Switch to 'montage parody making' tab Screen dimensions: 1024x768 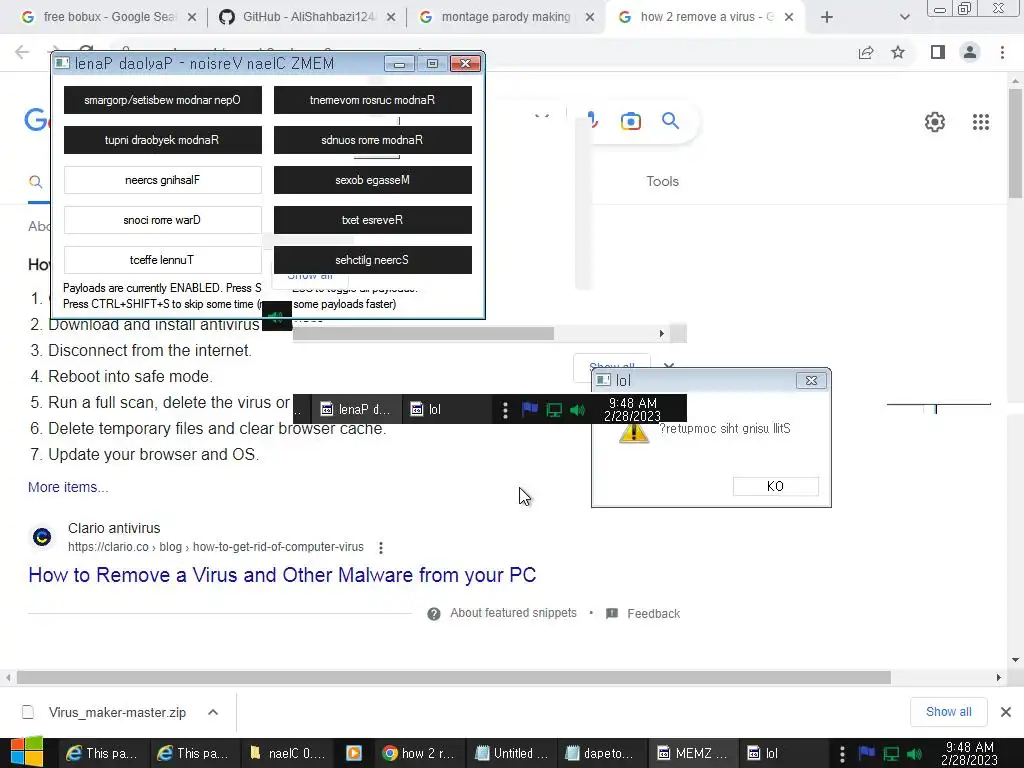[x=506, y=17]
